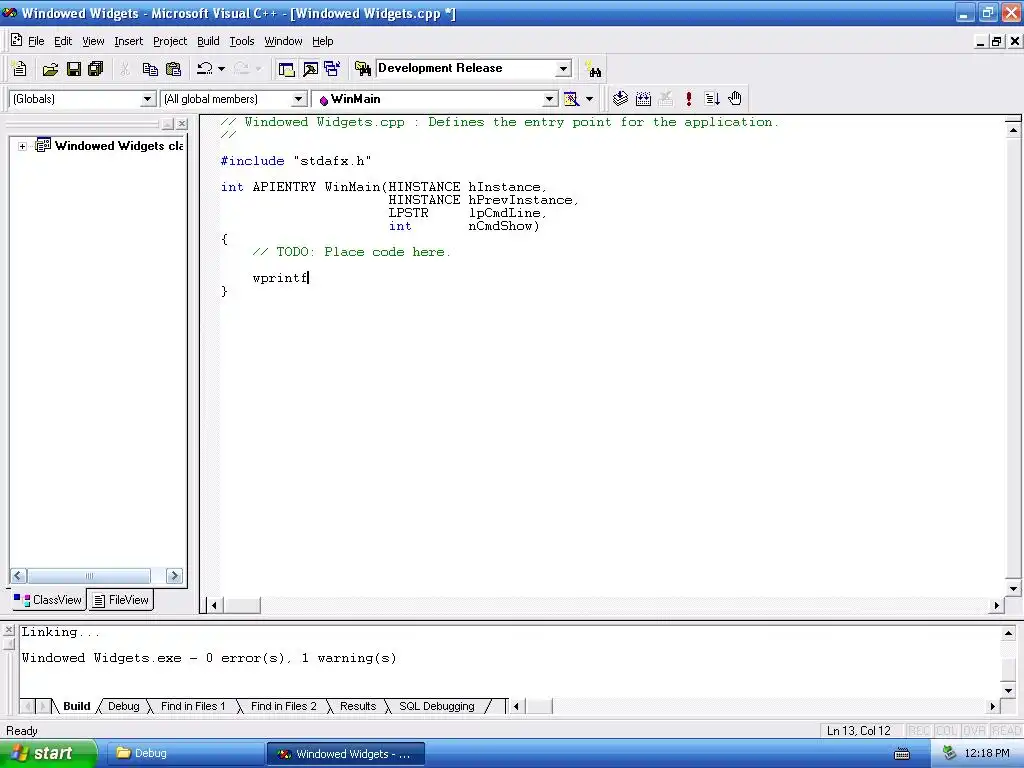The image size is (1024, 768).
Task: Click the Save All icon
Action: pos(96,69)
